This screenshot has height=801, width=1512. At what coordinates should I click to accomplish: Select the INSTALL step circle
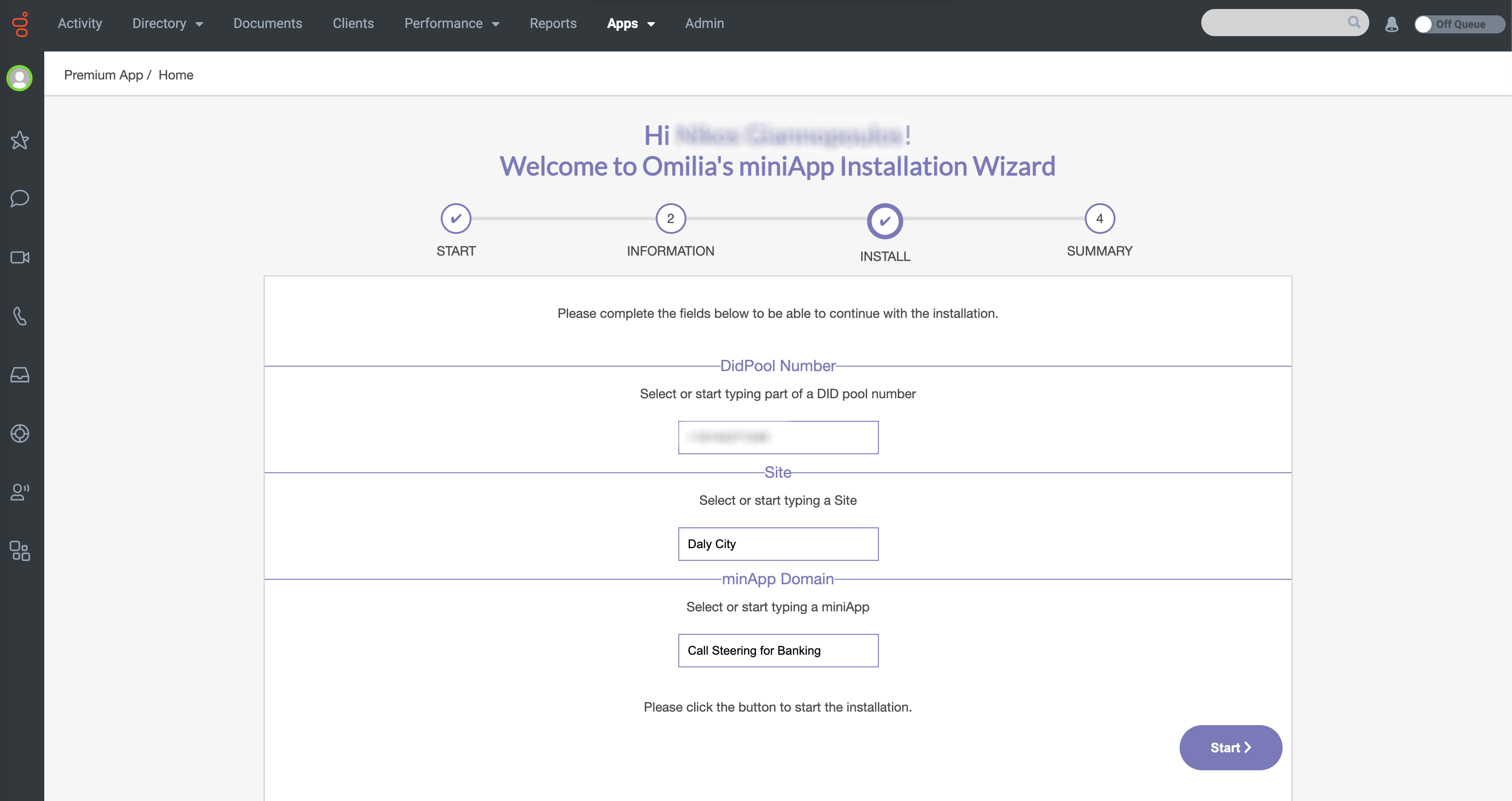(x=885, y=221)
